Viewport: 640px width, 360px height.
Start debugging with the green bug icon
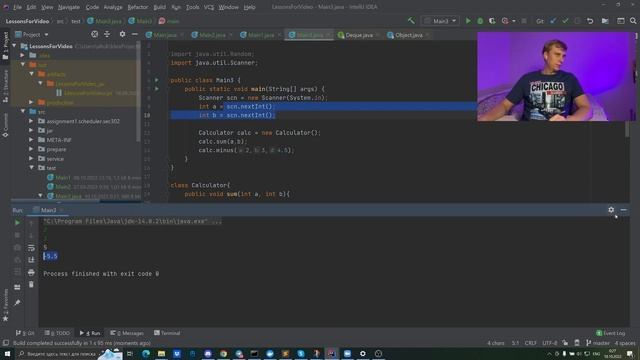480,21
